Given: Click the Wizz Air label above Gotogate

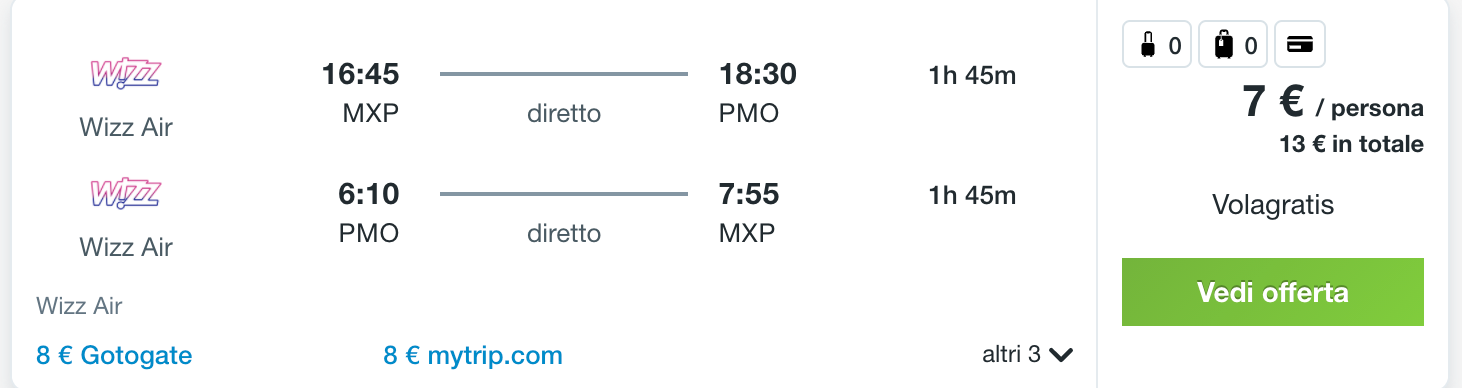Looking at the screenshot, I should click(79, 306).
